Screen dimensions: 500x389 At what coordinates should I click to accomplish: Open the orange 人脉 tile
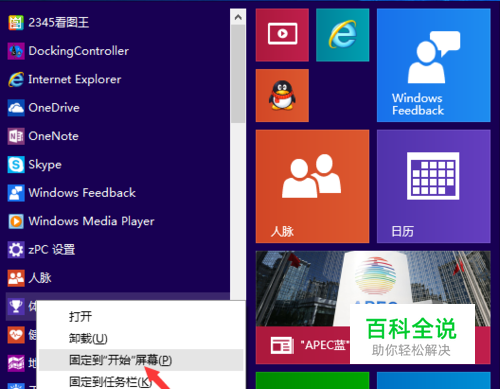(312, 186)
